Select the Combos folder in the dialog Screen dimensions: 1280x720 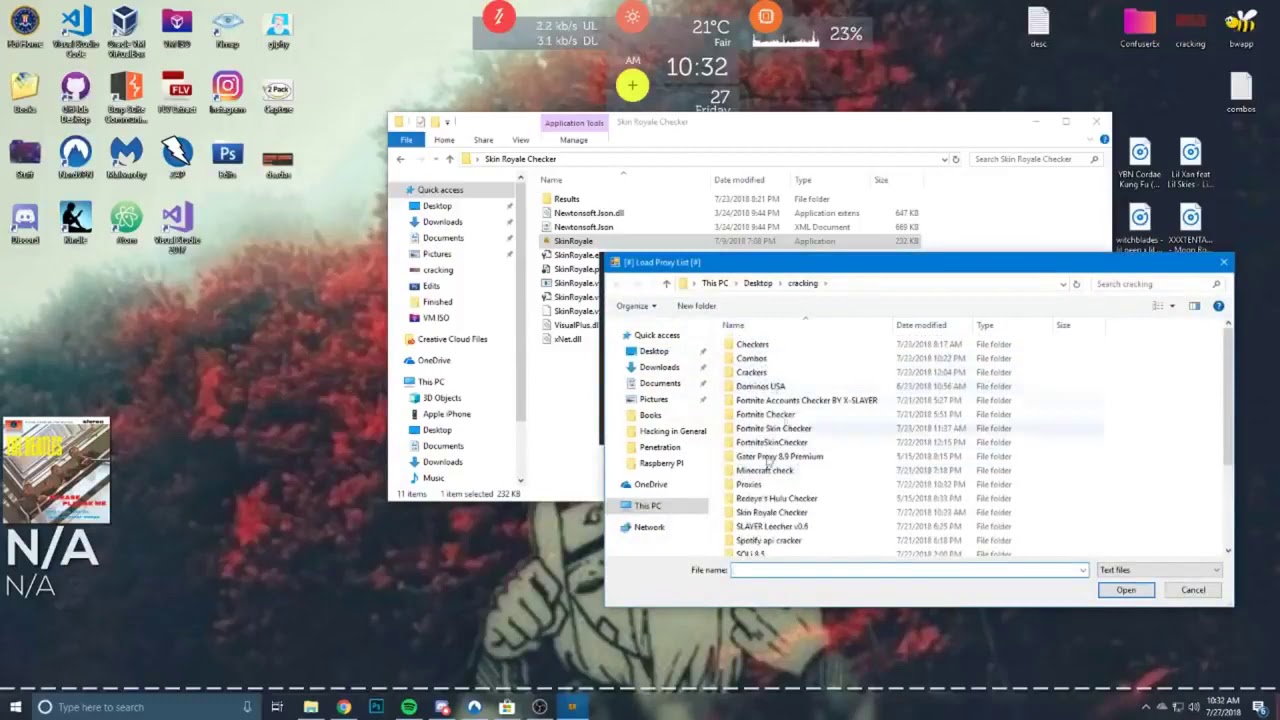(751, 358)
